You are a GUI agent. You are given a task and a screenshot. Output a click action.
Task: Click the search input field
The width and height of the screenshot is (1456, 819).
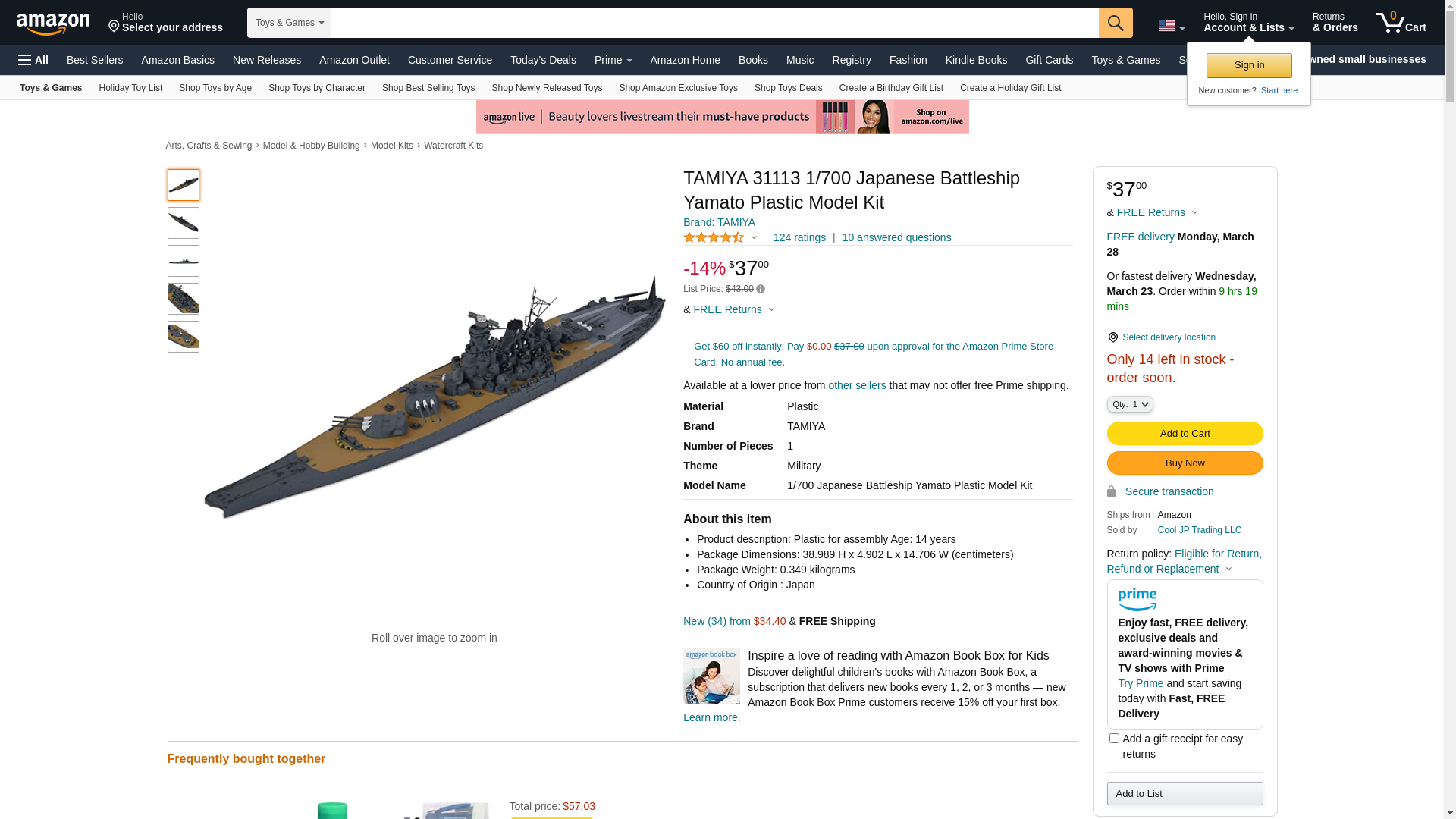714,23
